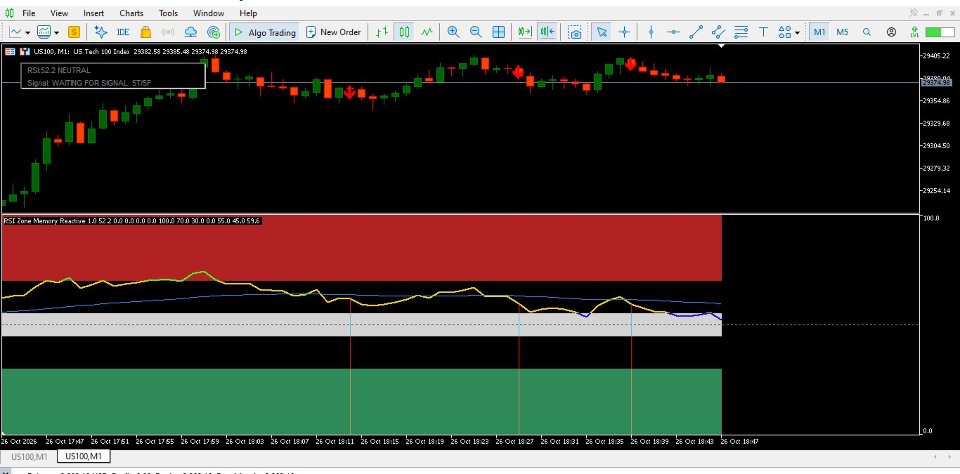Open the gold dollar-sign icon in the toolbar
The image size is (960, 474).
[x=74, y=32]
